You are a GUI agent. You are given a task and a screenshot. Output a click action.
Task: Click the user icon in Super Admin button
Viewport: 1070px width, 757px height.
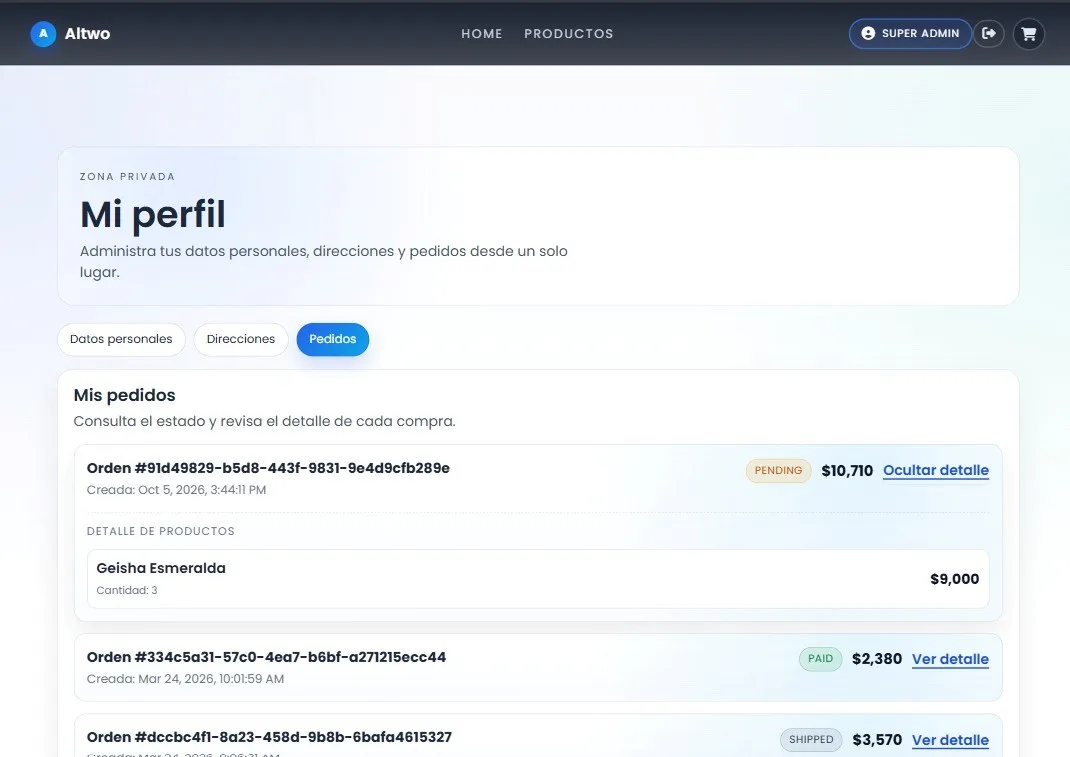pyautogui.click(x=868, y=33)
